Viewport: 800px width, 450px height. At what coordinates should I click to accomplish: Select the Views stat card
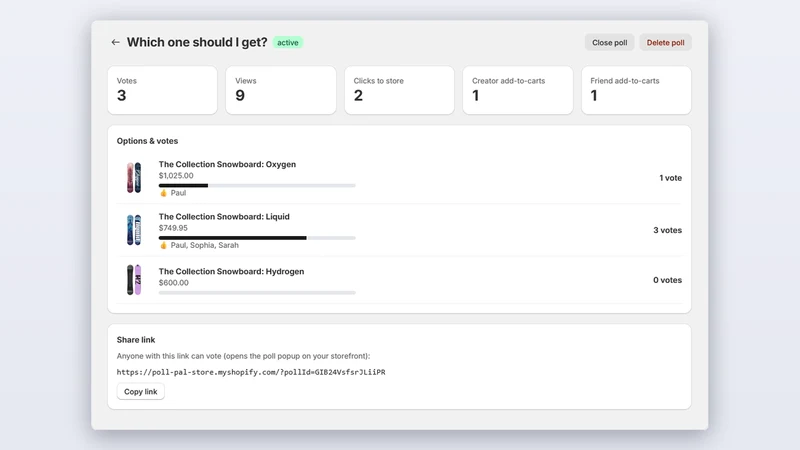(x=281, y=90)
